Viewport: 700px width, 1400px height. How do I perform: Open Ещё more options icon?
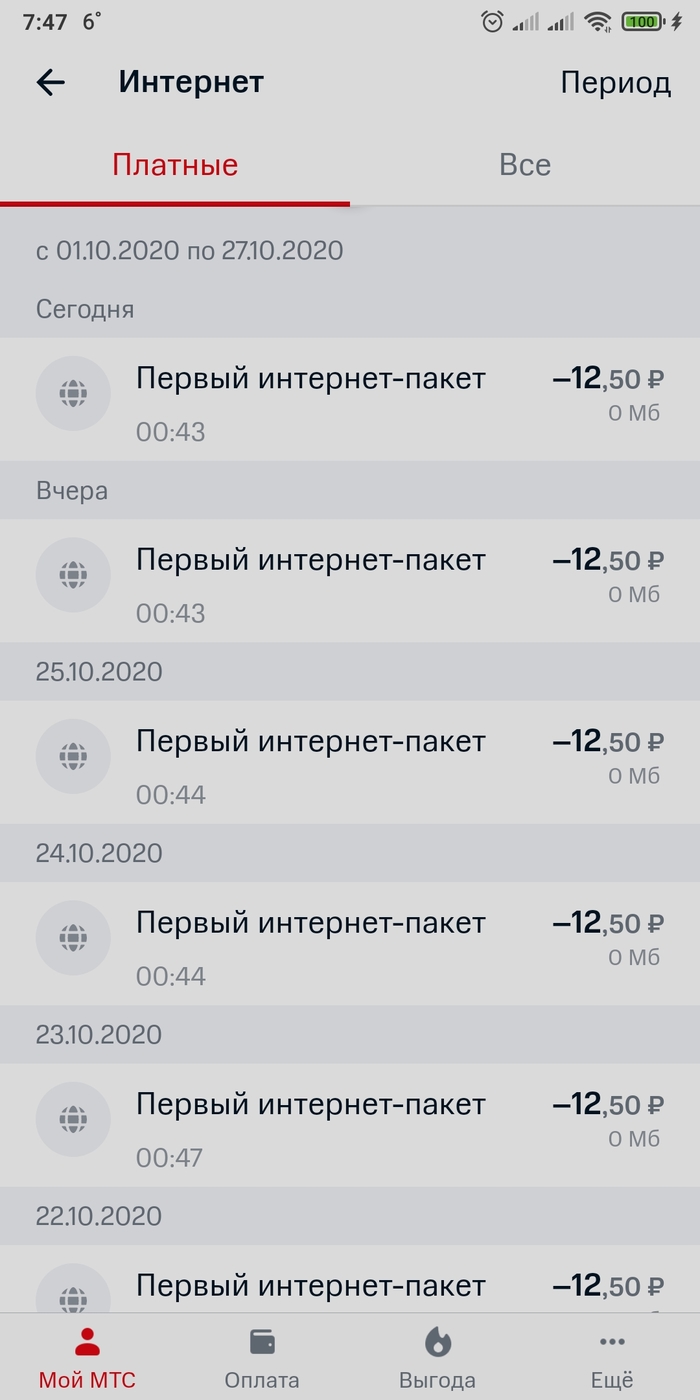[612, 1342]
